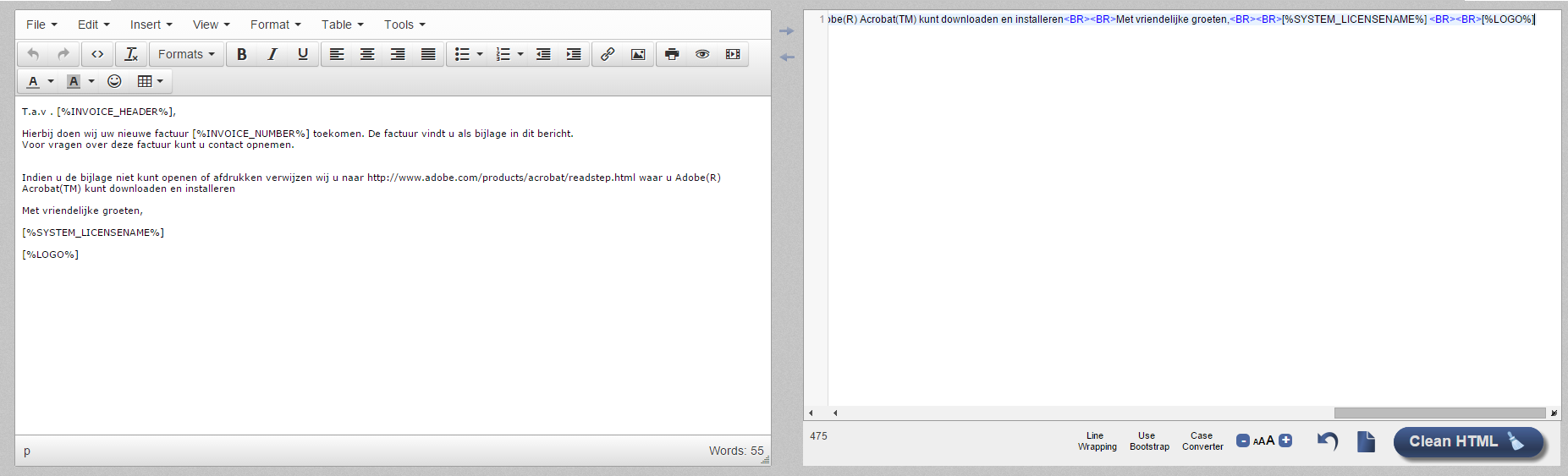The height and width of the screenshot is (476, 1568).
Task: Click the undo arrow beside Clean HTML
Action: tap(1328, 441)
